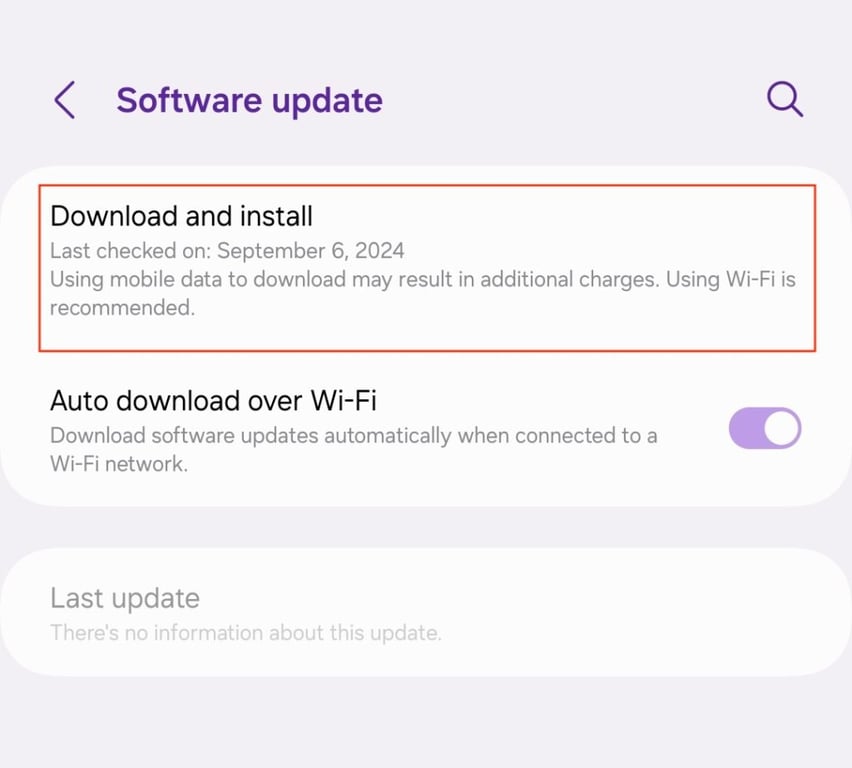Tap the Auto download over Wi-Fi row
852x768 pixels.
pos(350,428)
